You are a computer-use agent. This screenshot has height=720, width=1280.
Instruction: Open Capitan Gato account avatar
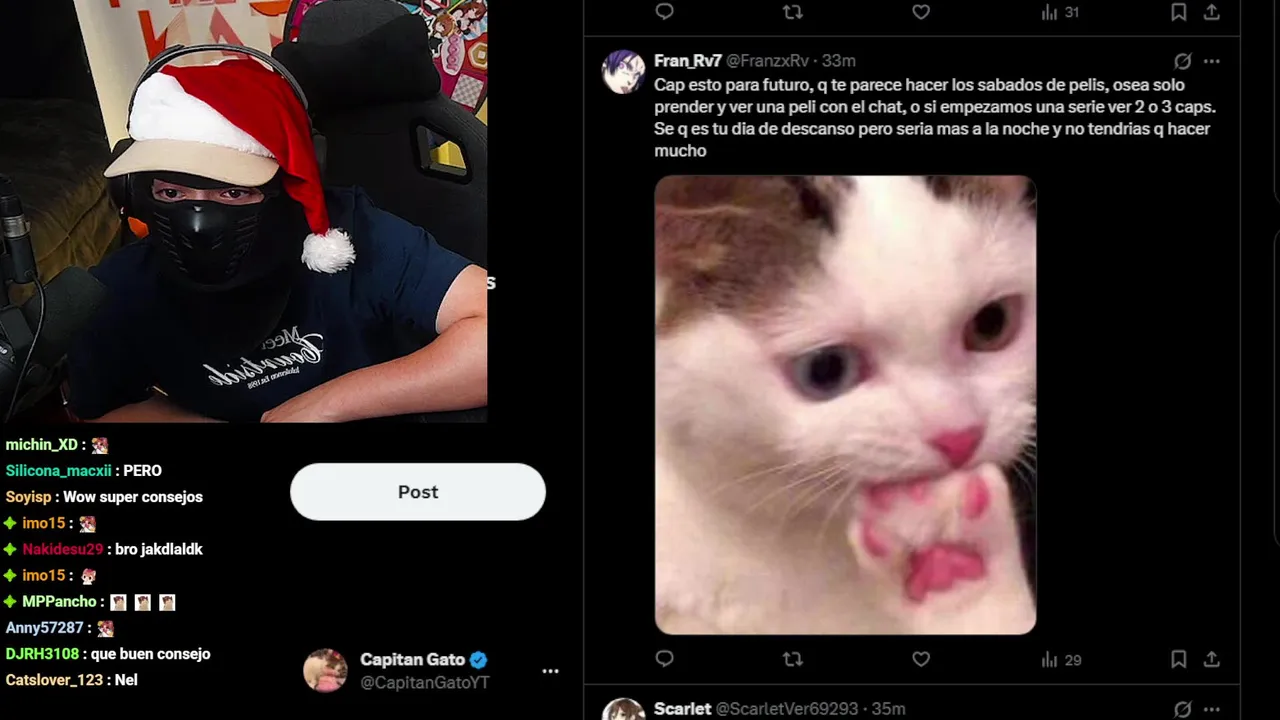click(x=325, y=671)
